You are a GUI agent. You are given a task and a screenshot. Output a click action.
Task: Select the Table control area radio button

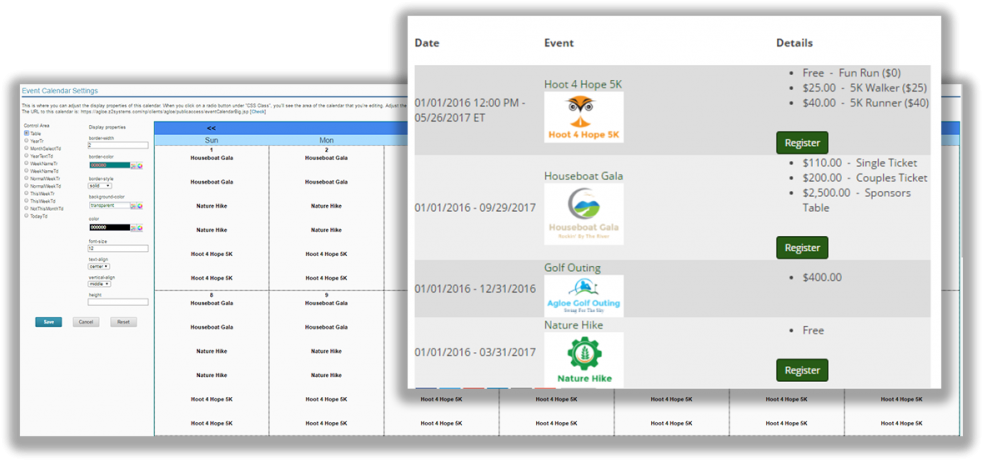pyautogui.click(x=26, y=133)
